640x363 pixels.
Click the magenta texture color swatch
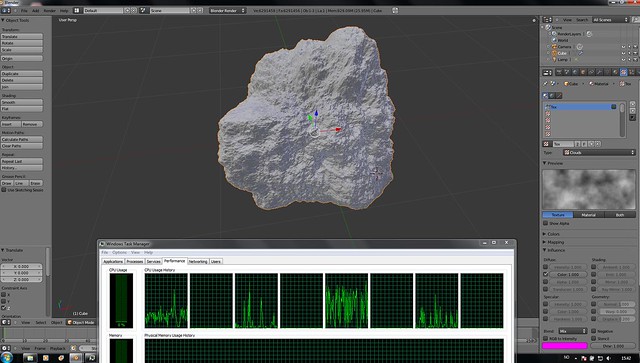[564, 346]
